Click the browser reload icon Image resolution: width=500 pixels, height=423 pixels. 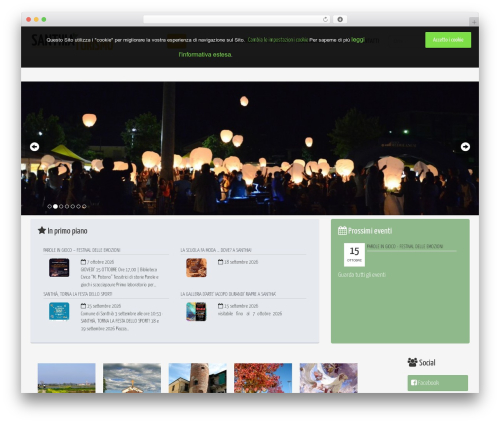(x=325, y=19)
